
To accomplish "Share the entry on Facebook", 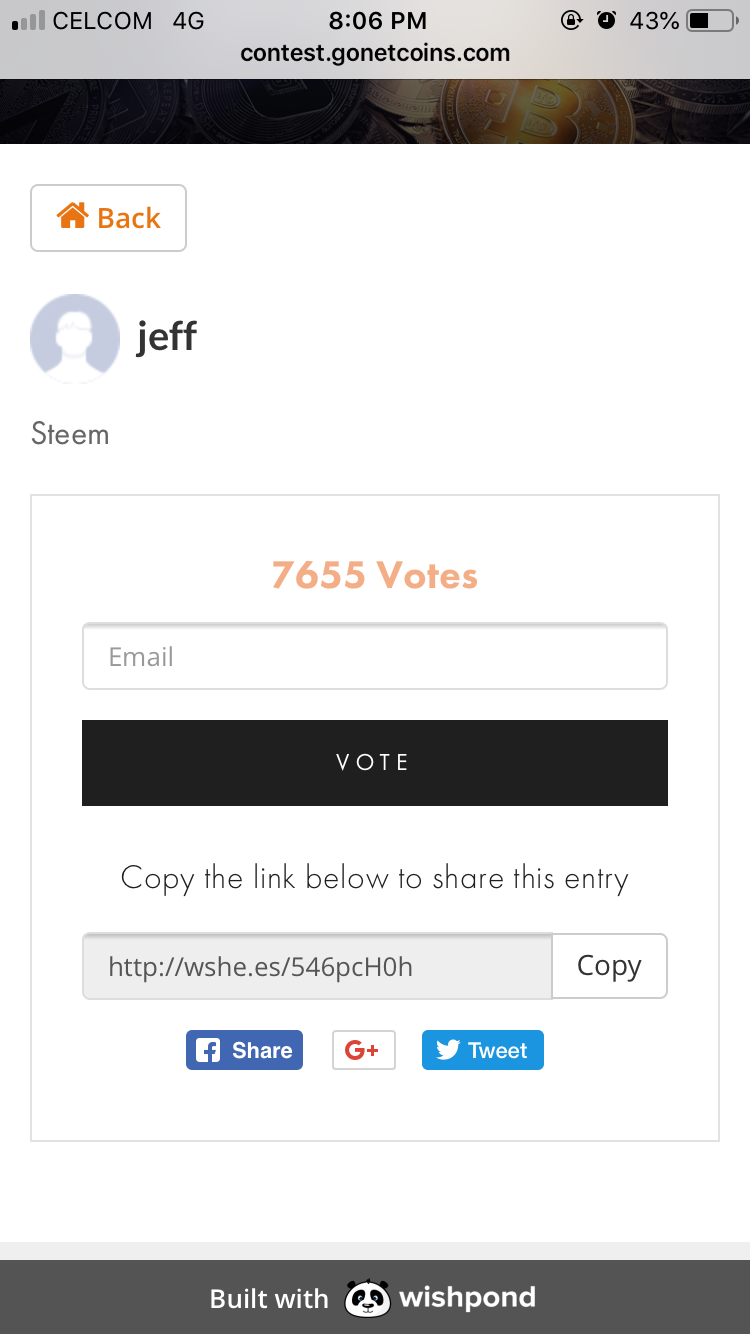I will [244, 1050].
